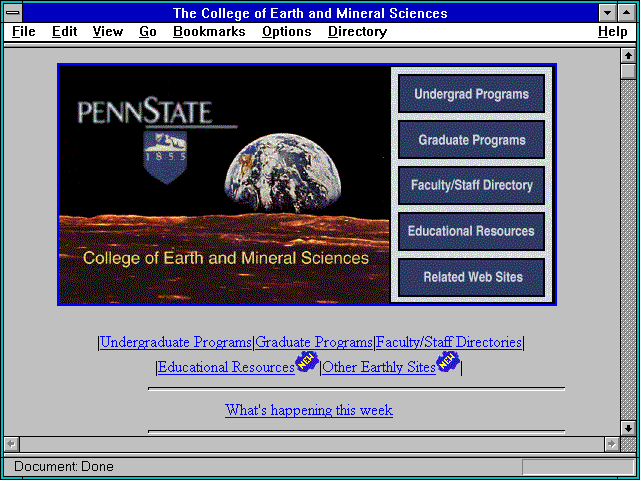Click the Document: Done status text
The image size is (640, 480).
pyautogui.click(x=64, y=467)
